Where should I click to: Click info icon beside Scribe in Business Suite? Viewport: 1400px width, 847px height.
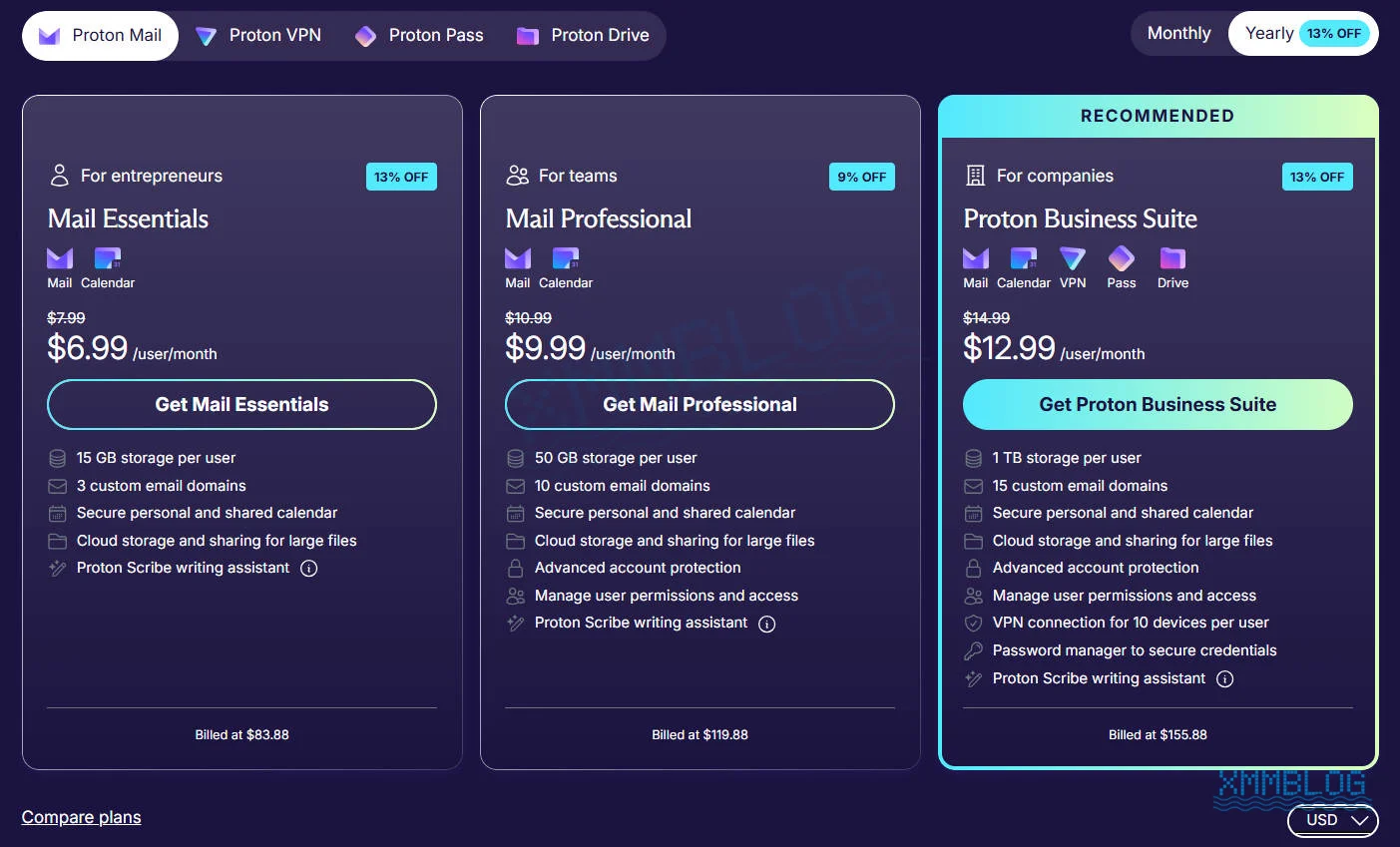[x=1225, y=679]
